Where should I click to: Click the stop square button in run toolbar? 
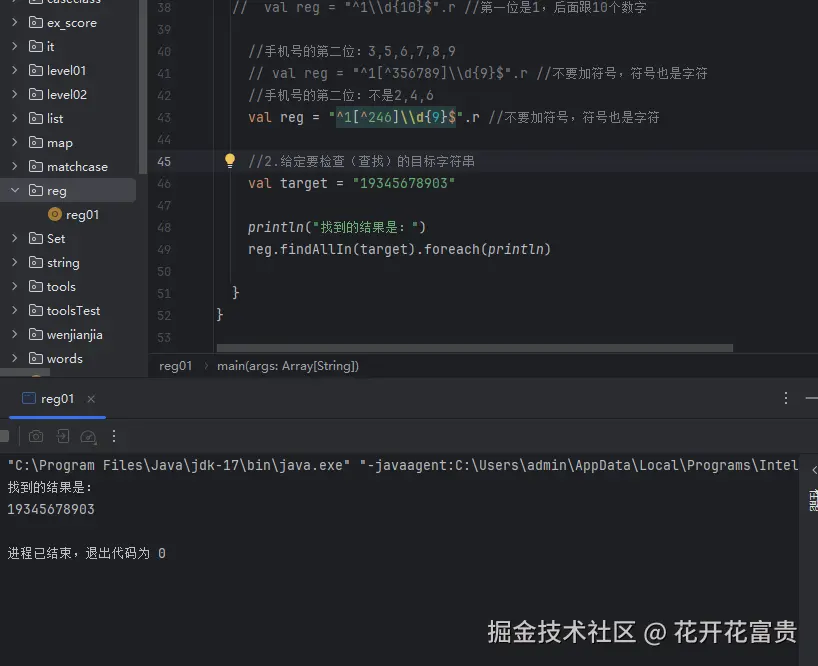(4, 436)
